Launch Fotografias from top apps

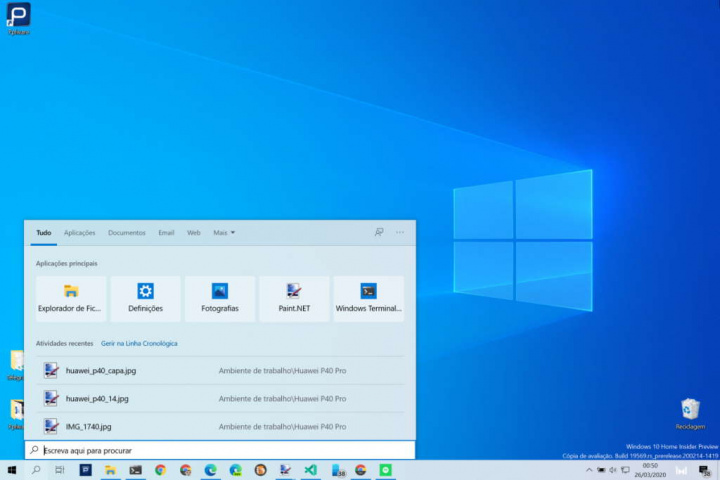[x=219, y=298]
